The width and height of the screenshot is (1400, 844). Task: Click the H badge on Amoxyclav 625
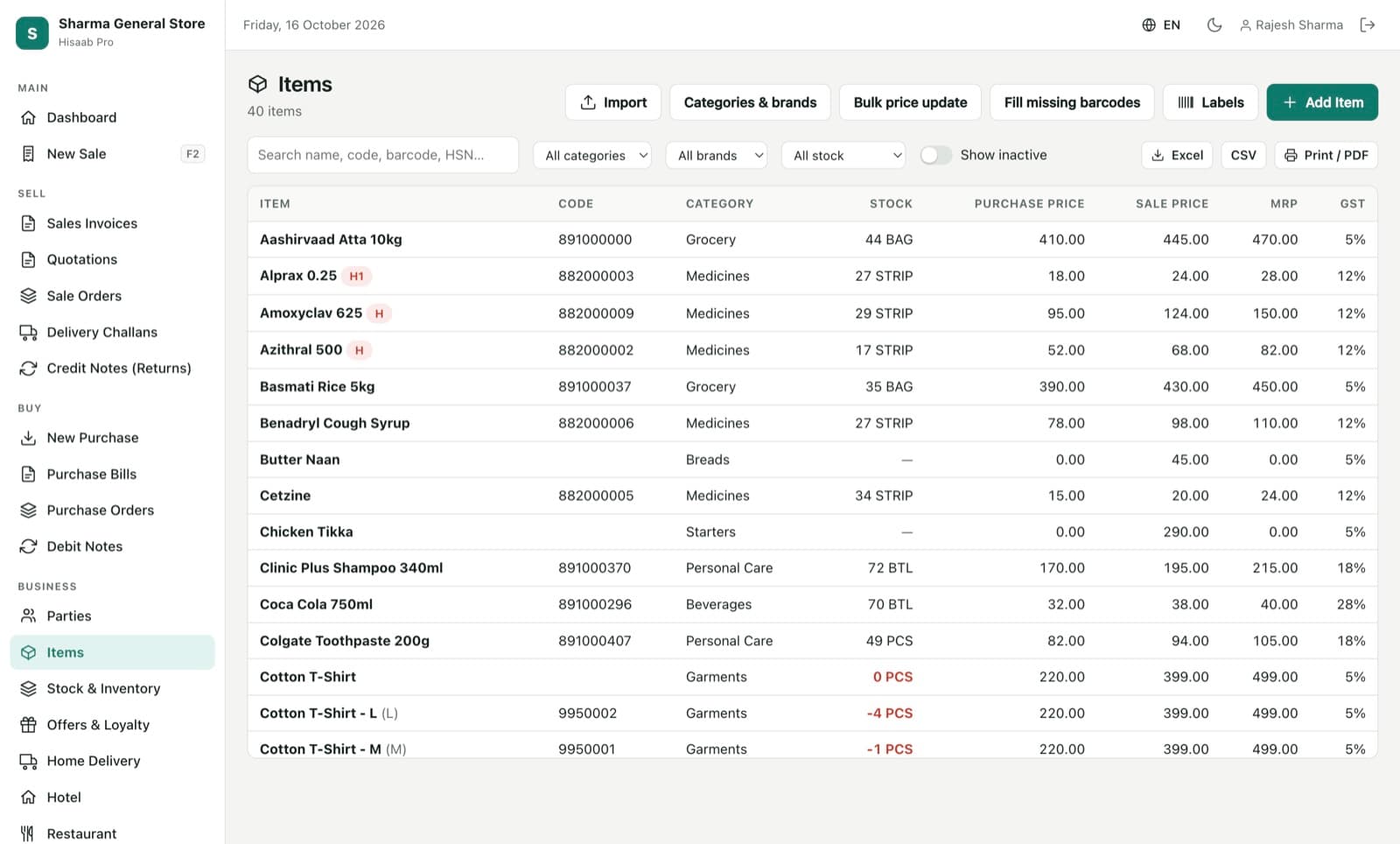(x=379, y=313)
